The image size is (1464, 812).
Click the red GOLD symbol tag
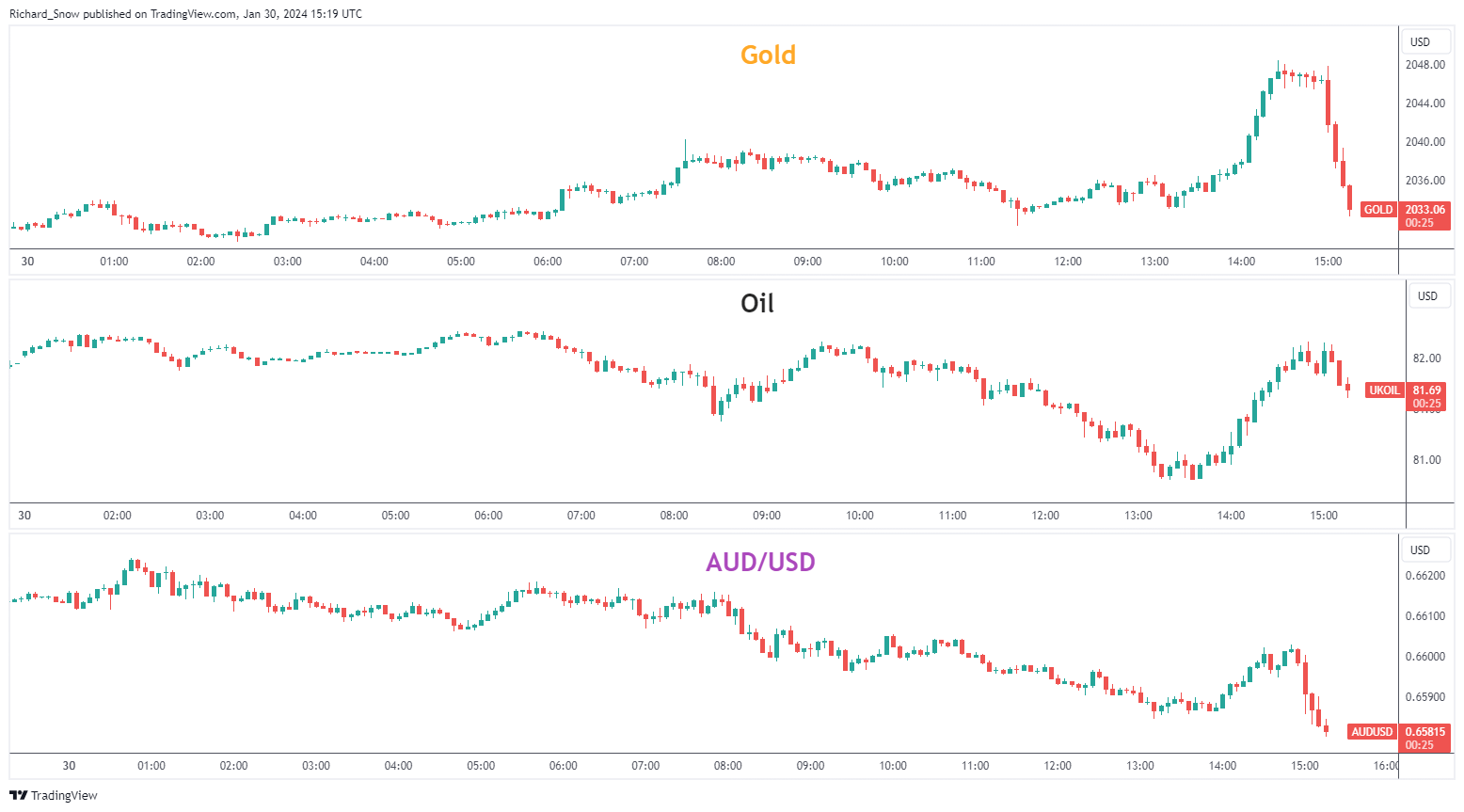(x=1378, y=210)
